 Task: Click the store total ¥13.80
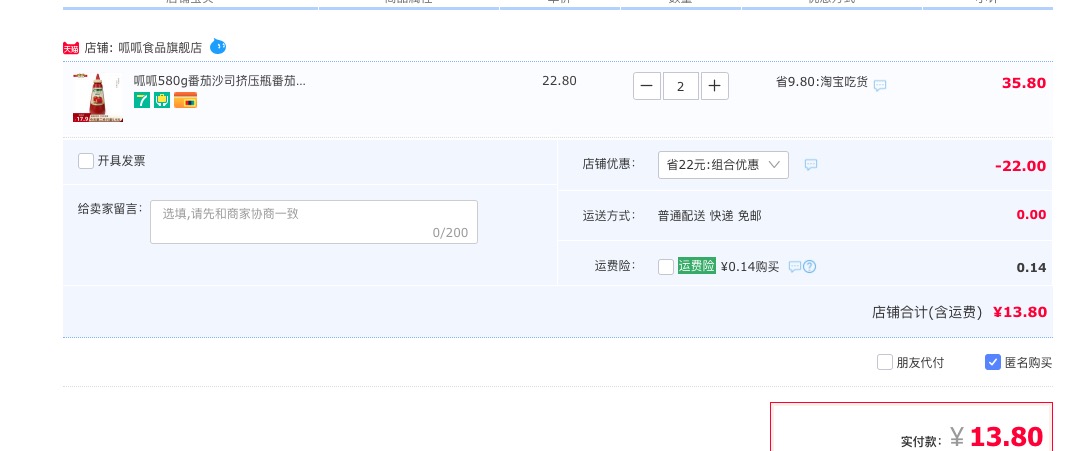[x=1020, y=312]
